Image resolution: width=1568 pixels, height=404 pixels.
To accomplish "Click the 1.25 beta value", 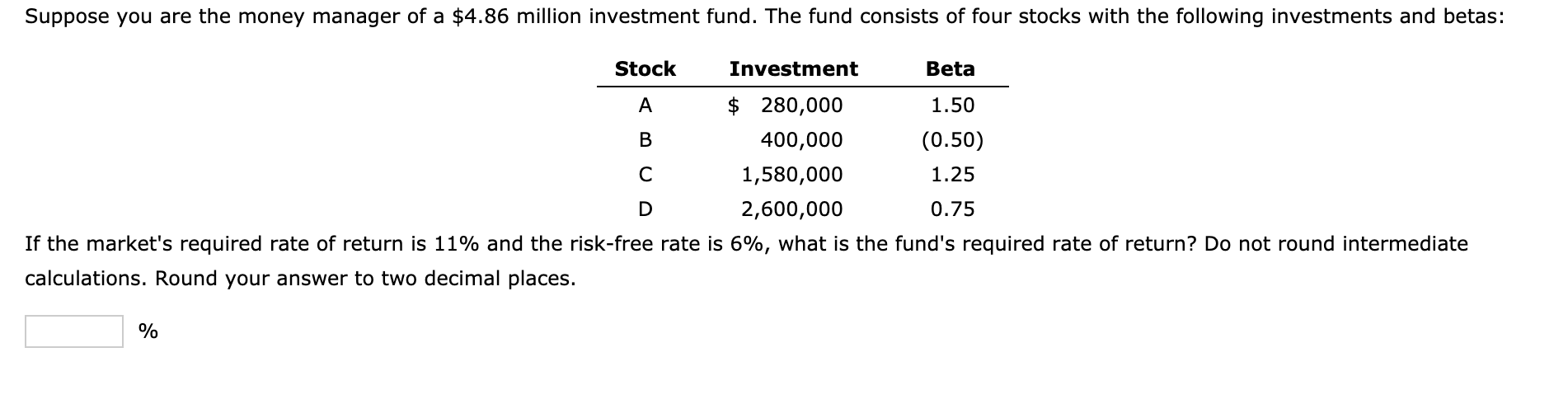I will tap(952, 175).
